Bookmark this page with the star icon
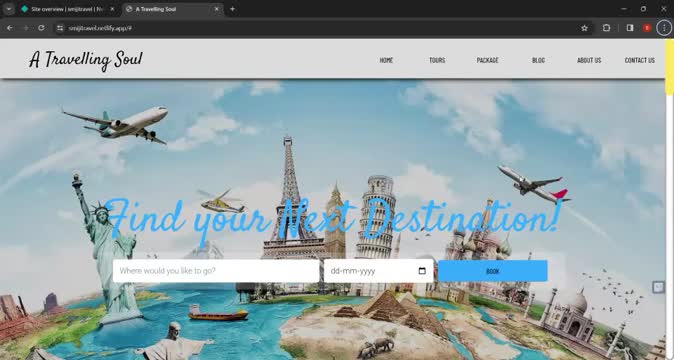The width and height of the screenshot is (674, 360). click(584, 28)
